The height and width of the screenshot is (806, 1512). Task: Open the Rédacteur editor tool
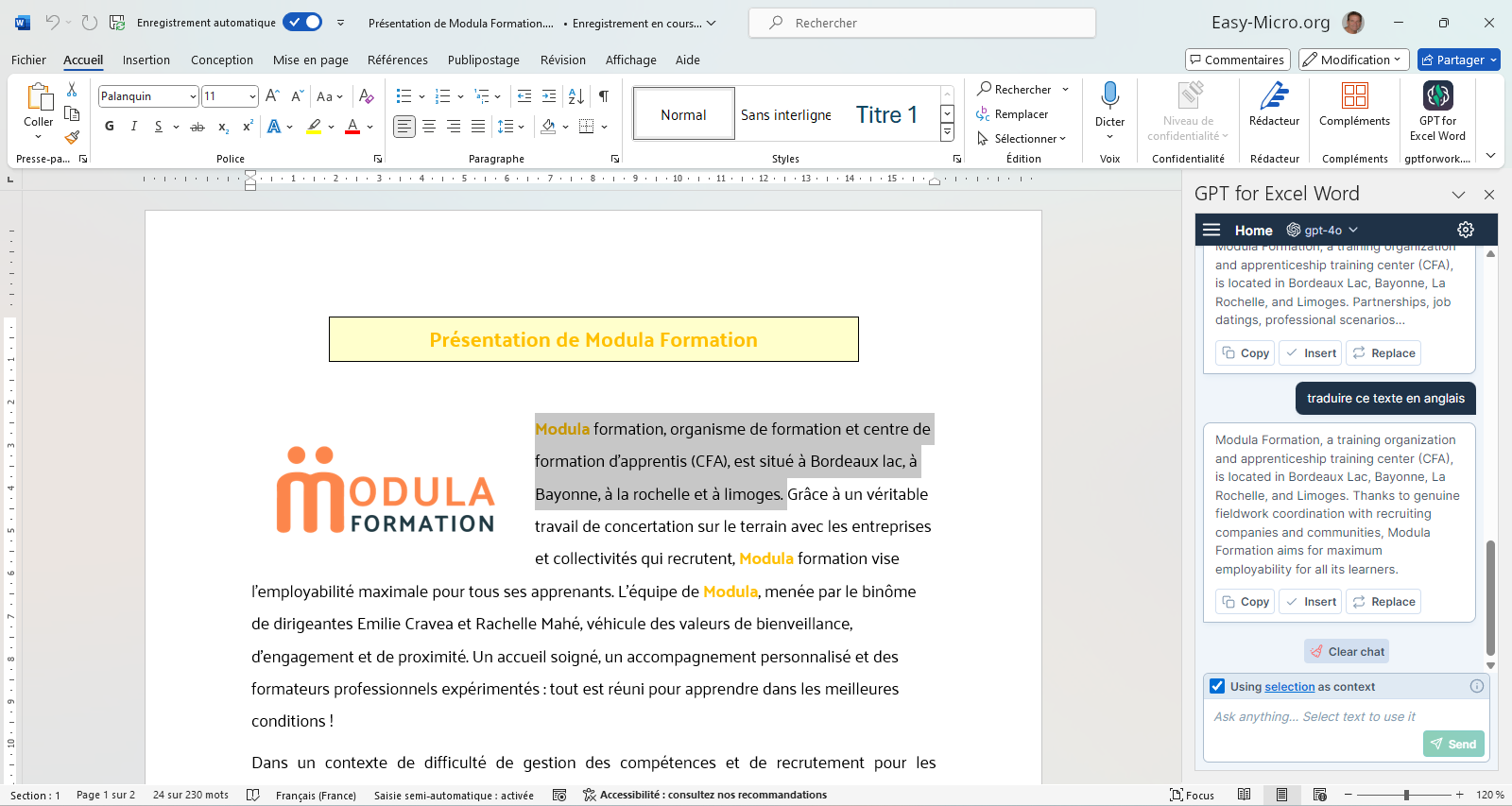coord(1274,104)
